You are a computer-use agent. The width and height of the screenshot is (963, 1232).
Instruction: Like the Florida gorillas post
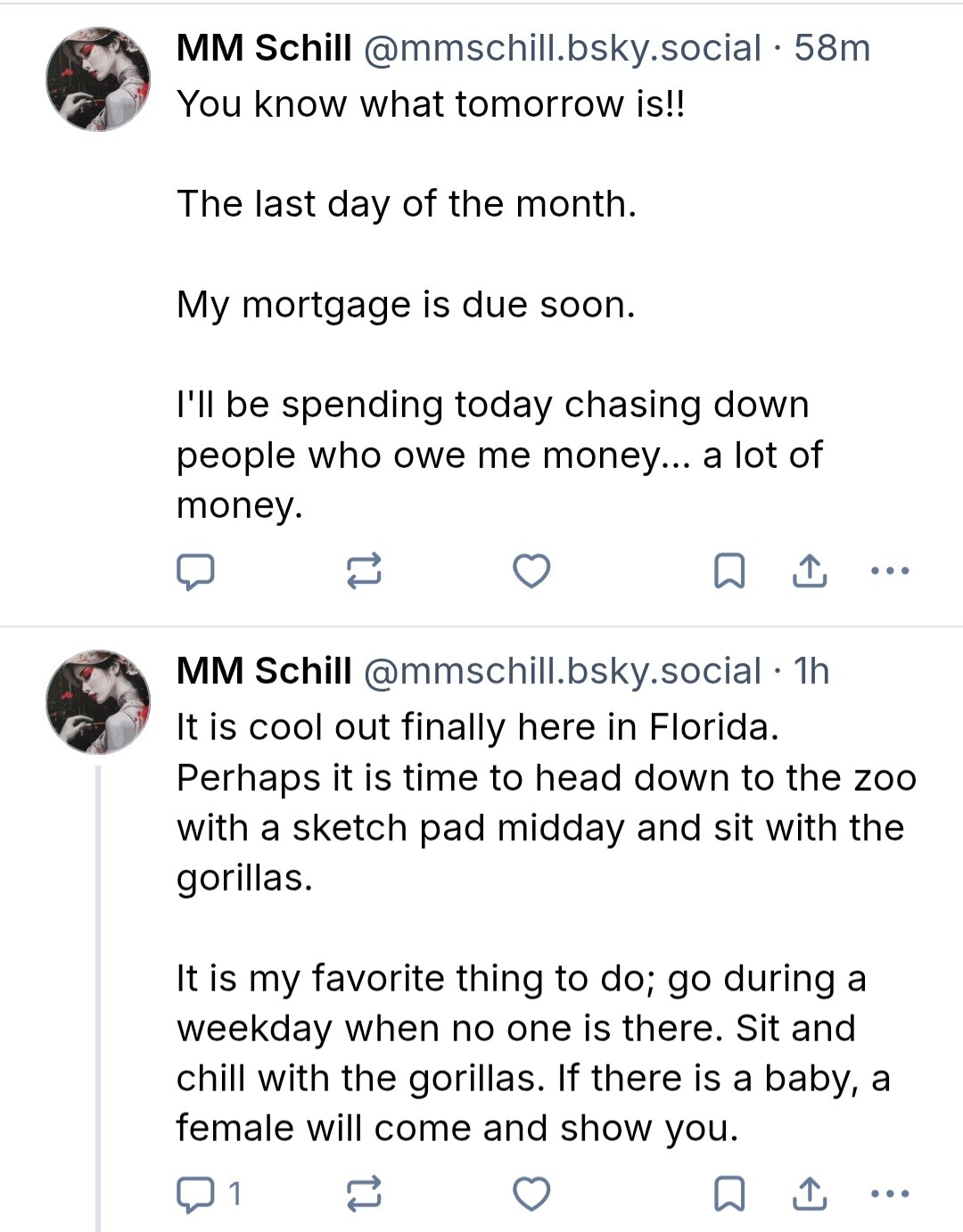pos(531,1194)
